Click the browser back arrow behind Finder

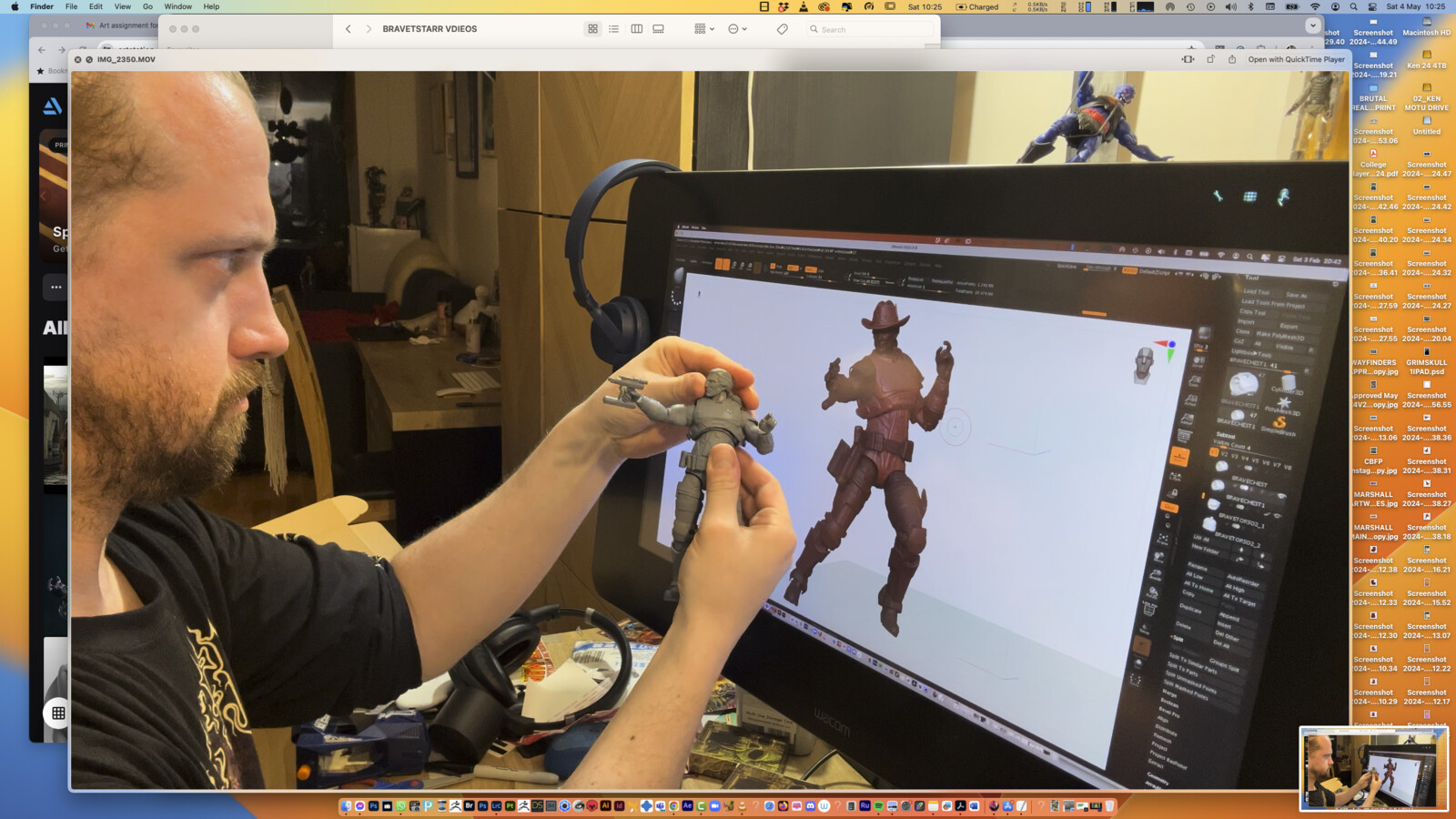41,50
